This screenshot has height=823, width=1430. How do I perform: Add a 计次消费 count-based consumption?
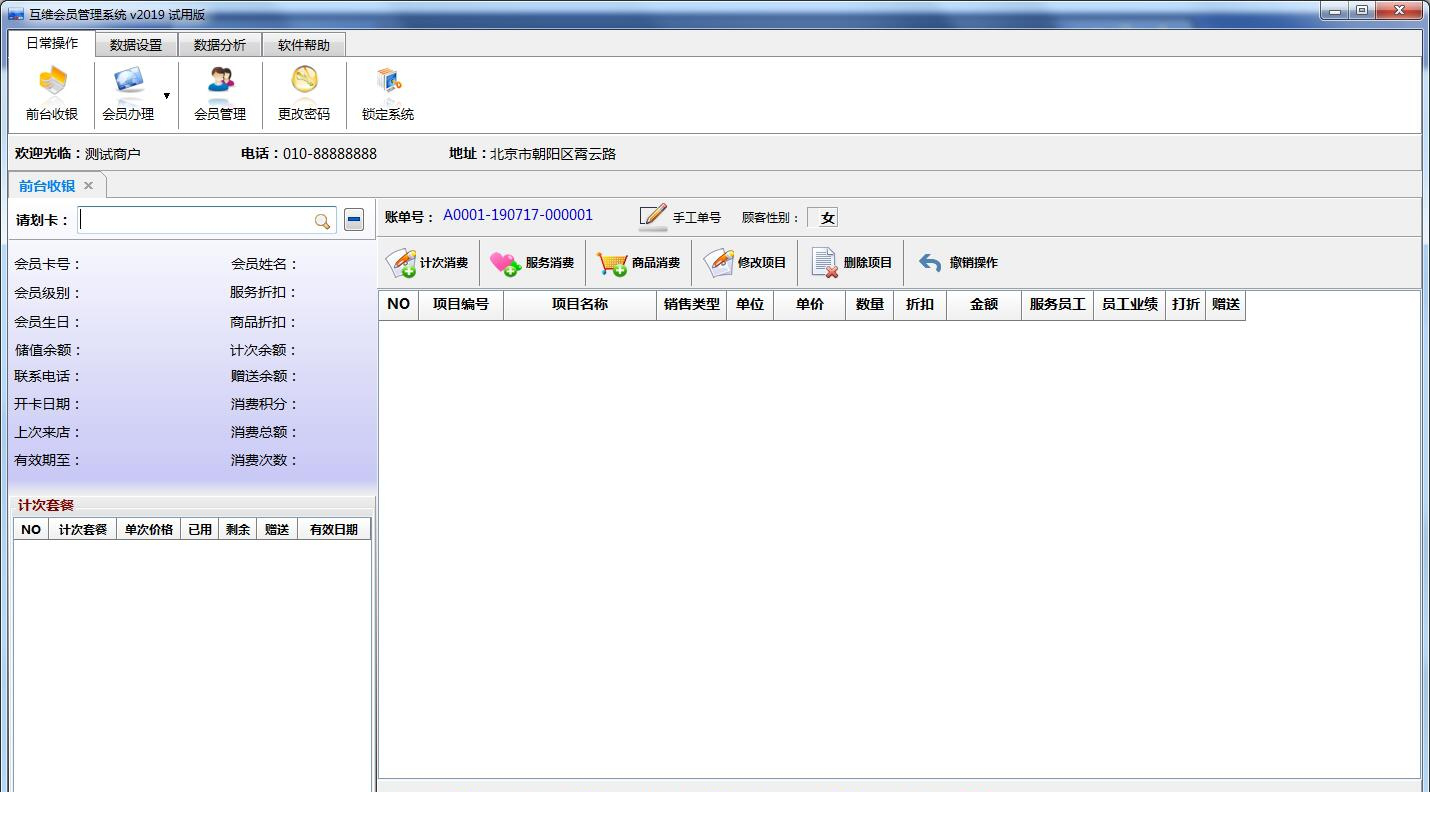428,263
